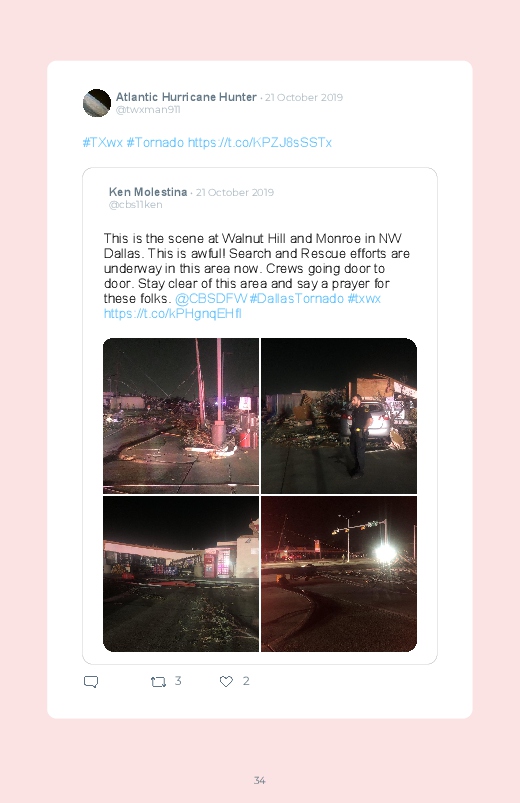View photo of downed utility poles

click(181, 416)
